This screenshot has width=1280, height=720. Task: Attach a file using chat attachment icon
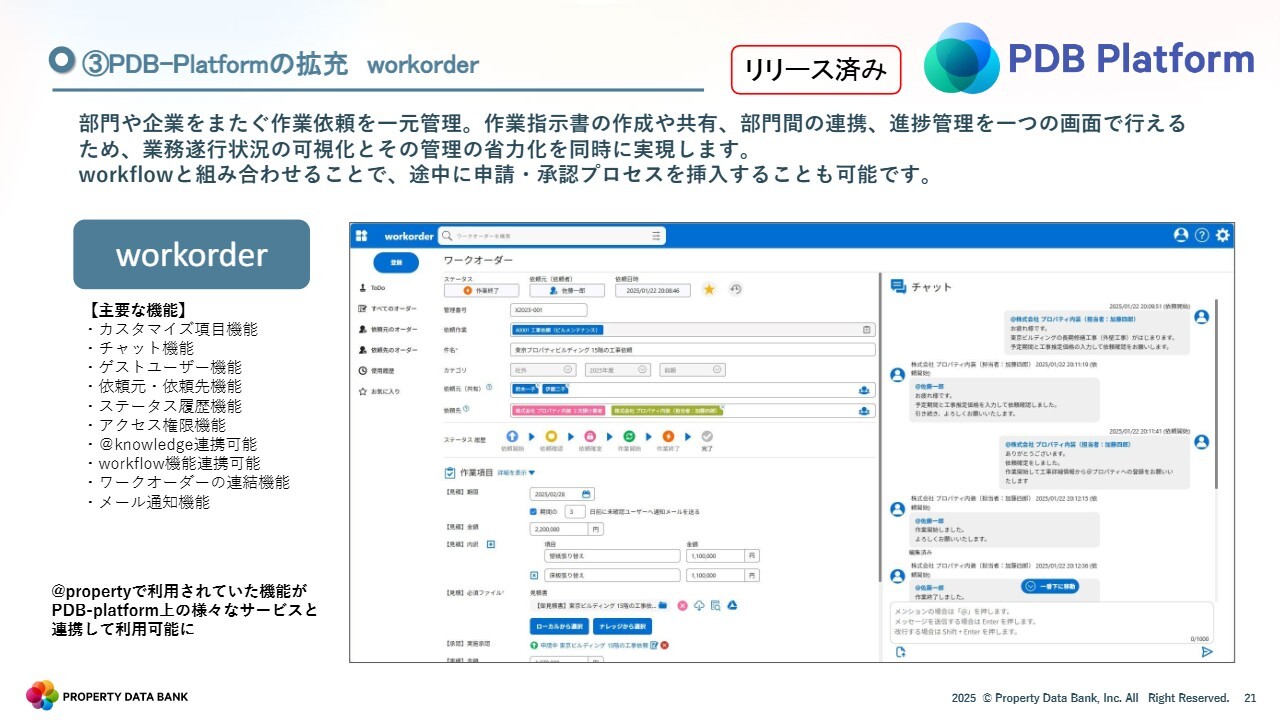tap(900, 652)
